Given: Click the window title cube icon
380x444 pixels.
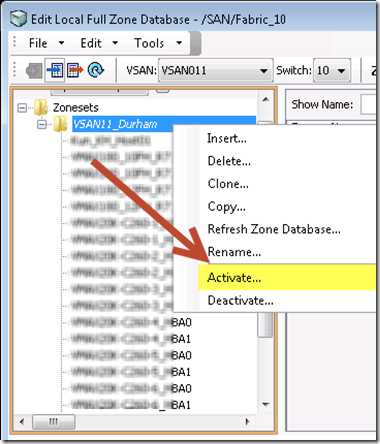Looking at the screenshot, I should pos(18,18).
